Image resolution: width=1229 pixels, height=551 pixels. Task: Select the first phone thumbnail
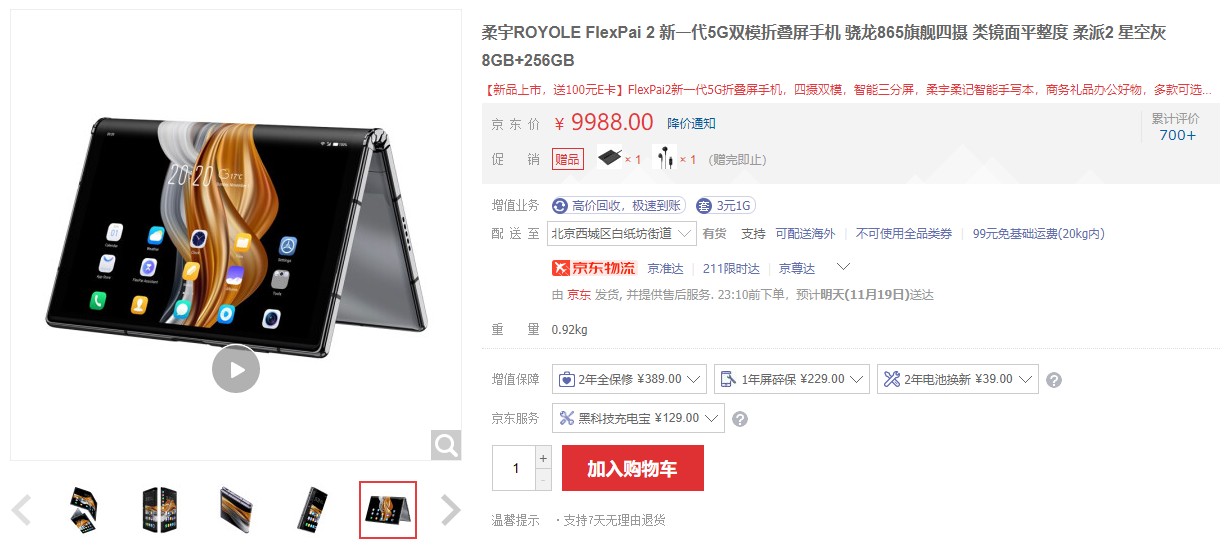pyautogui.click(x=84, y=510)
